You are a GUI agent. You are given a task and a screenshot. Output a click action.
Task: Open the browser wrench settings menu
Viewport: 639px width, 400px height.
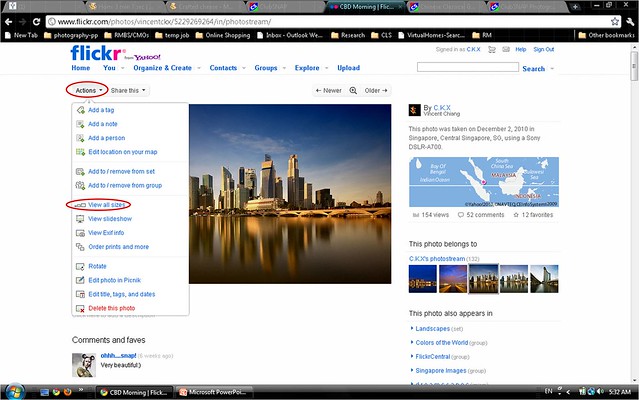coord(630,22)
